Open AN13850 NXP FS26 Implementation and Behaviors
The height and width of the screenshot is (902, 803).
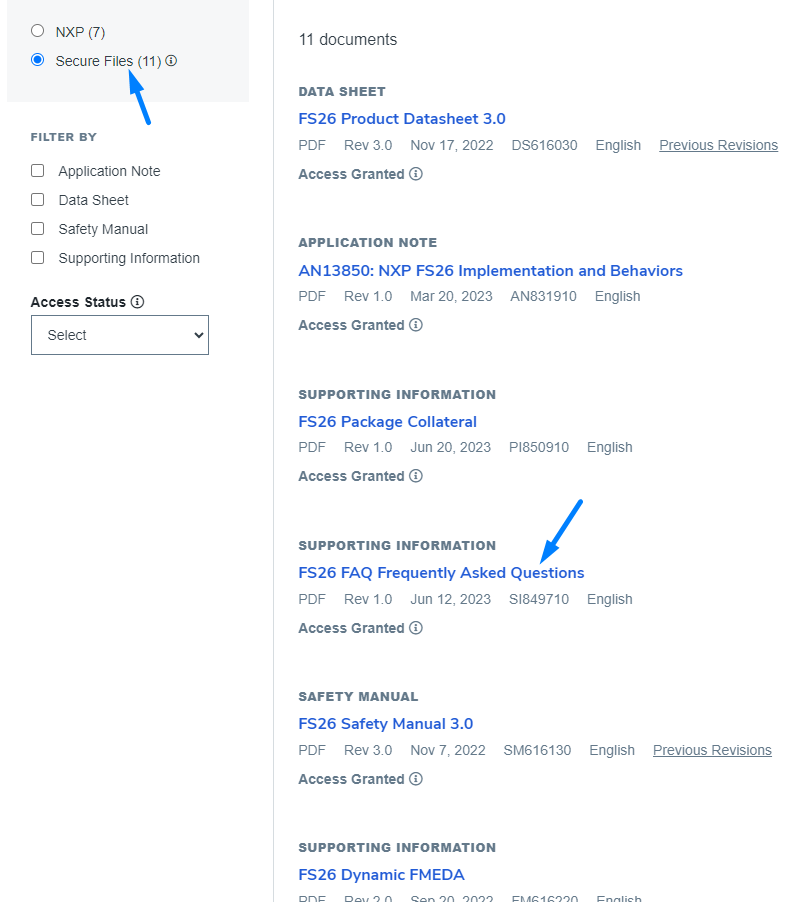pos(490,271)
